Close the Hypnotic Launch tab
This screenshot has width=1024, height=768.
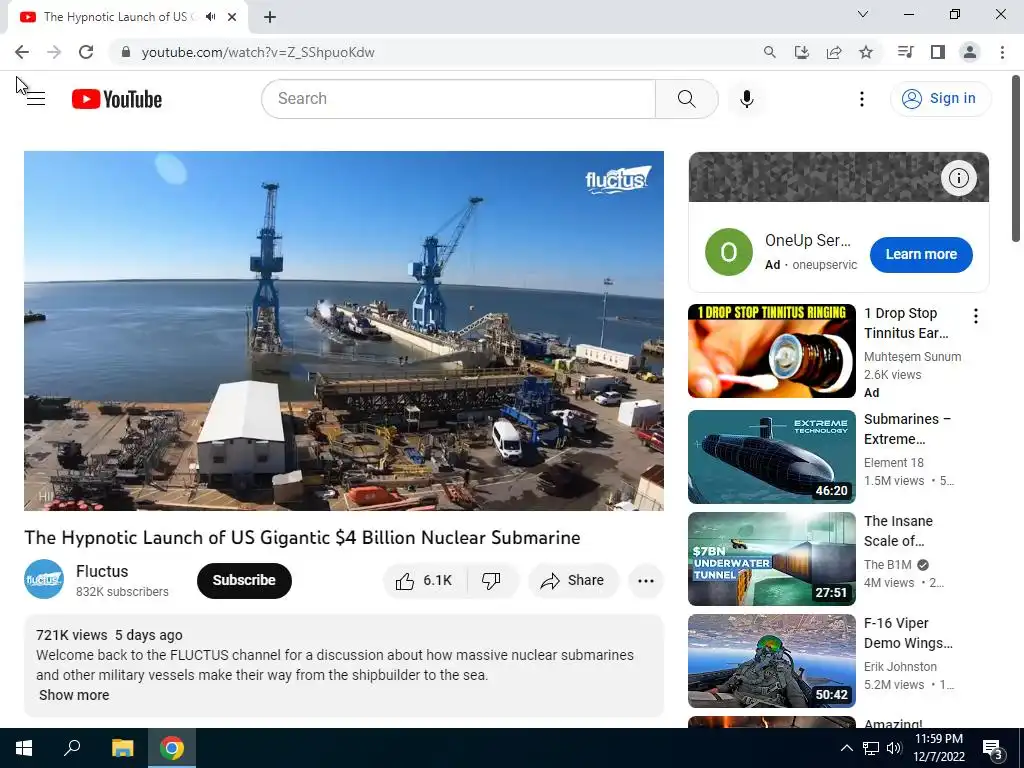point(232,17)
